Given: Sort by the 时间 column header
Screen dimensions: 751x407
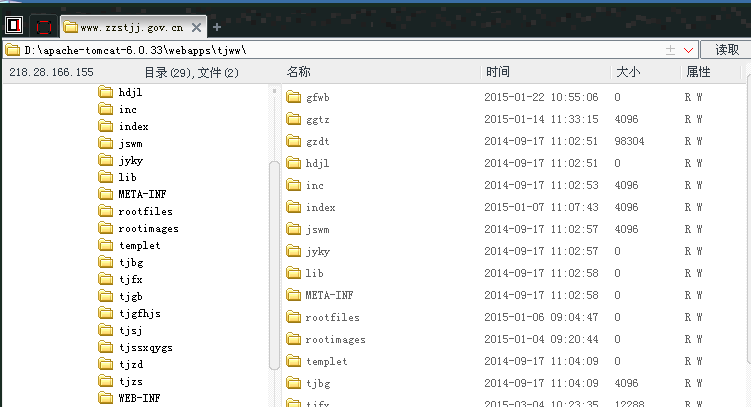Looking at the screenshot, I should coord(498,72).
